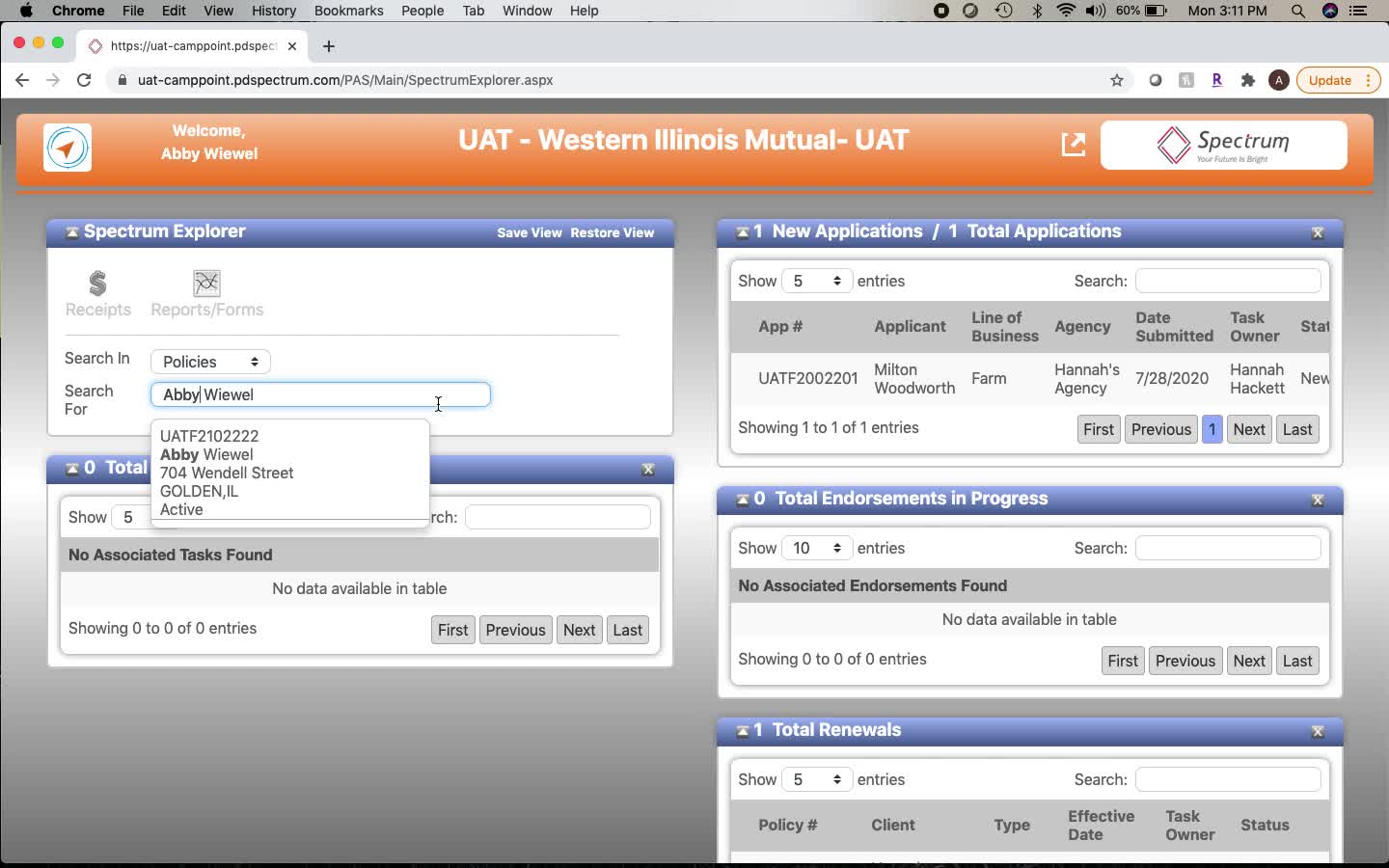Open the People menu
Screen dimensions: 1389x868
(x=422, y=11)
